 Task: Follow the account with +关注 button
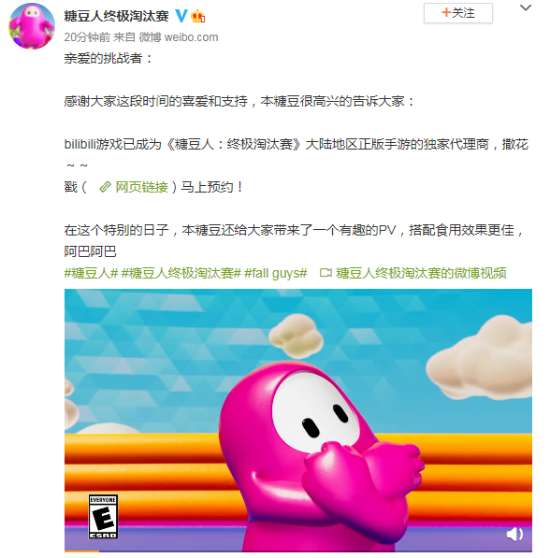click(x=458, y=13)
